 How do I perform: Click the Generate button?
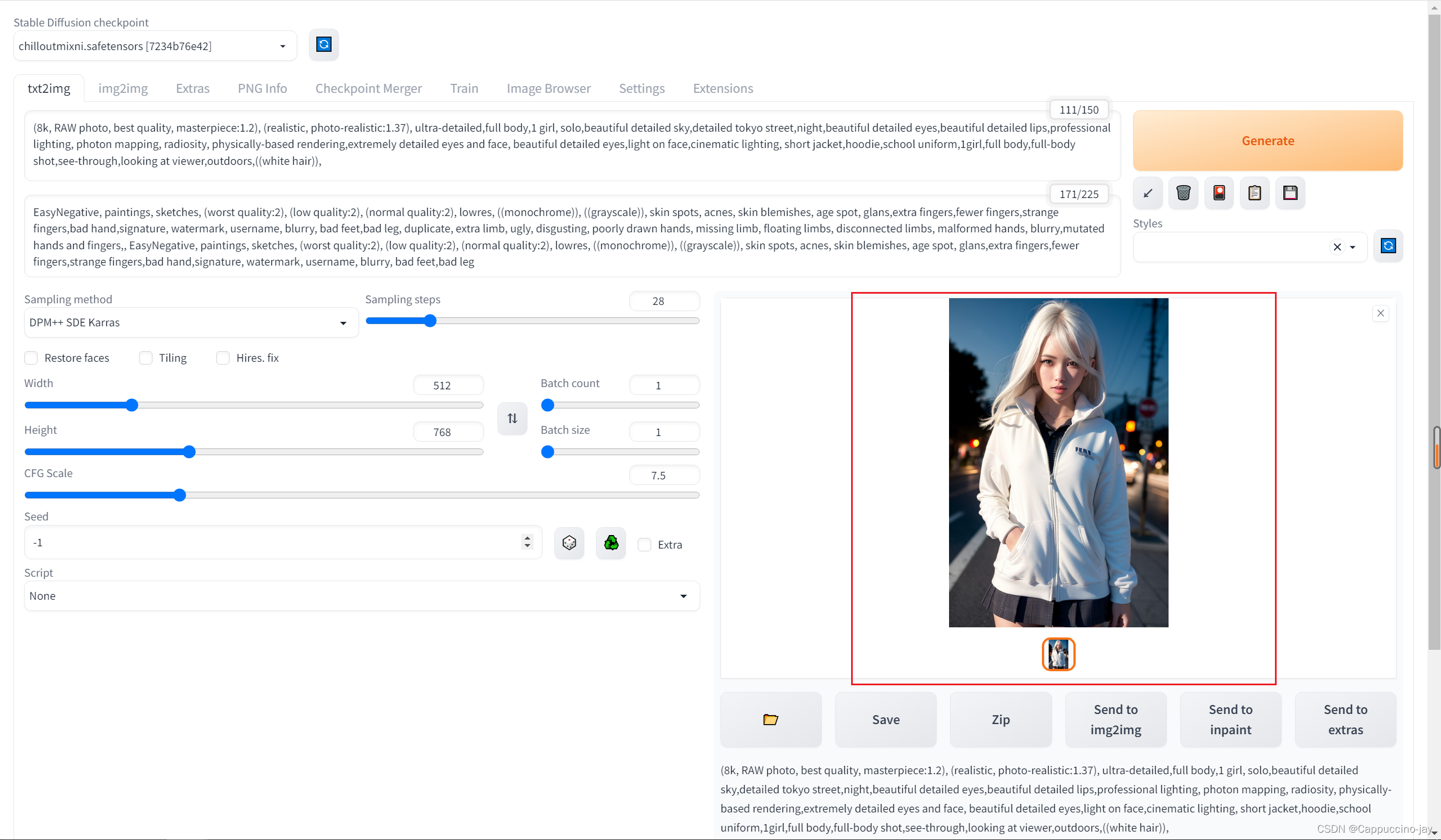click(x=1268, y=140)
